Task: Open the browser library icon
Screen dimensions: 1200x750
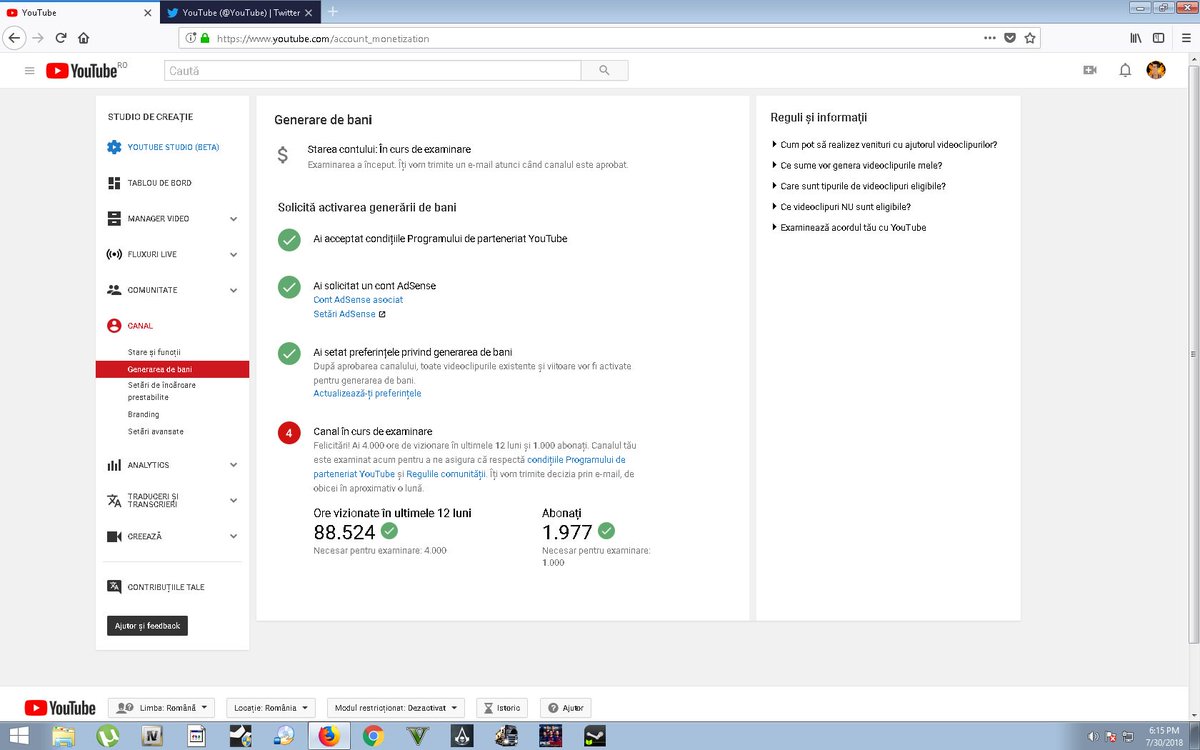Action: (1136, 38)
